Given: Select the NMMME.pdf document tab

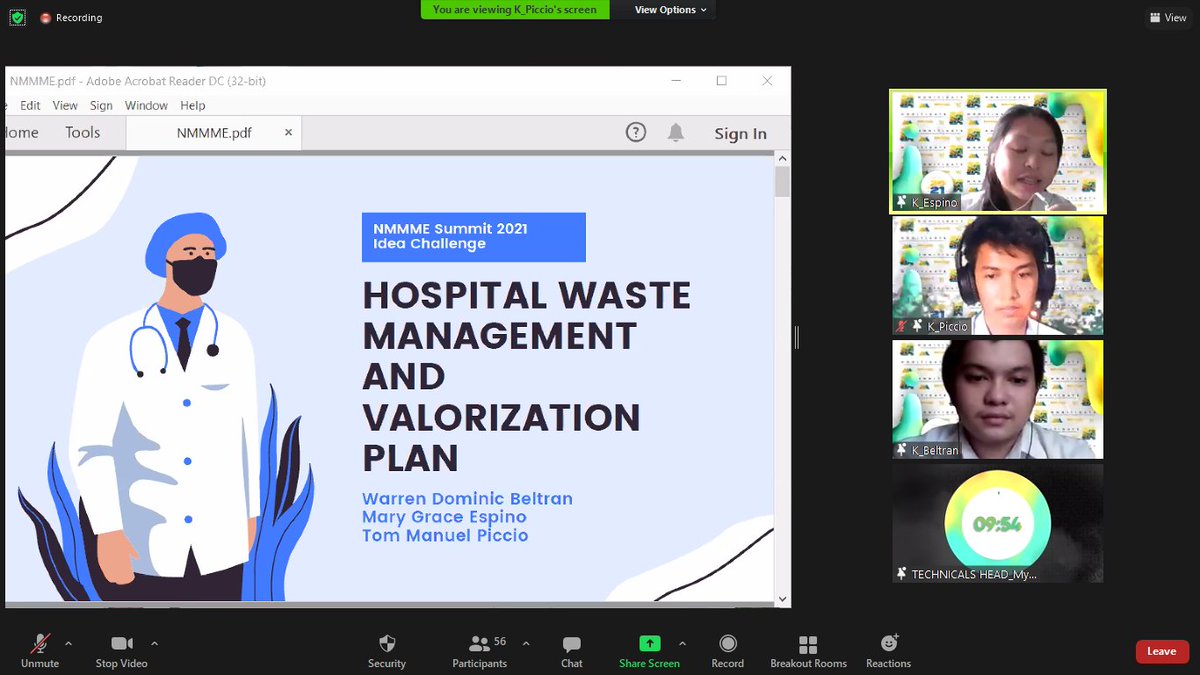Looking at the screenshot, I should [x=214, y=133].
